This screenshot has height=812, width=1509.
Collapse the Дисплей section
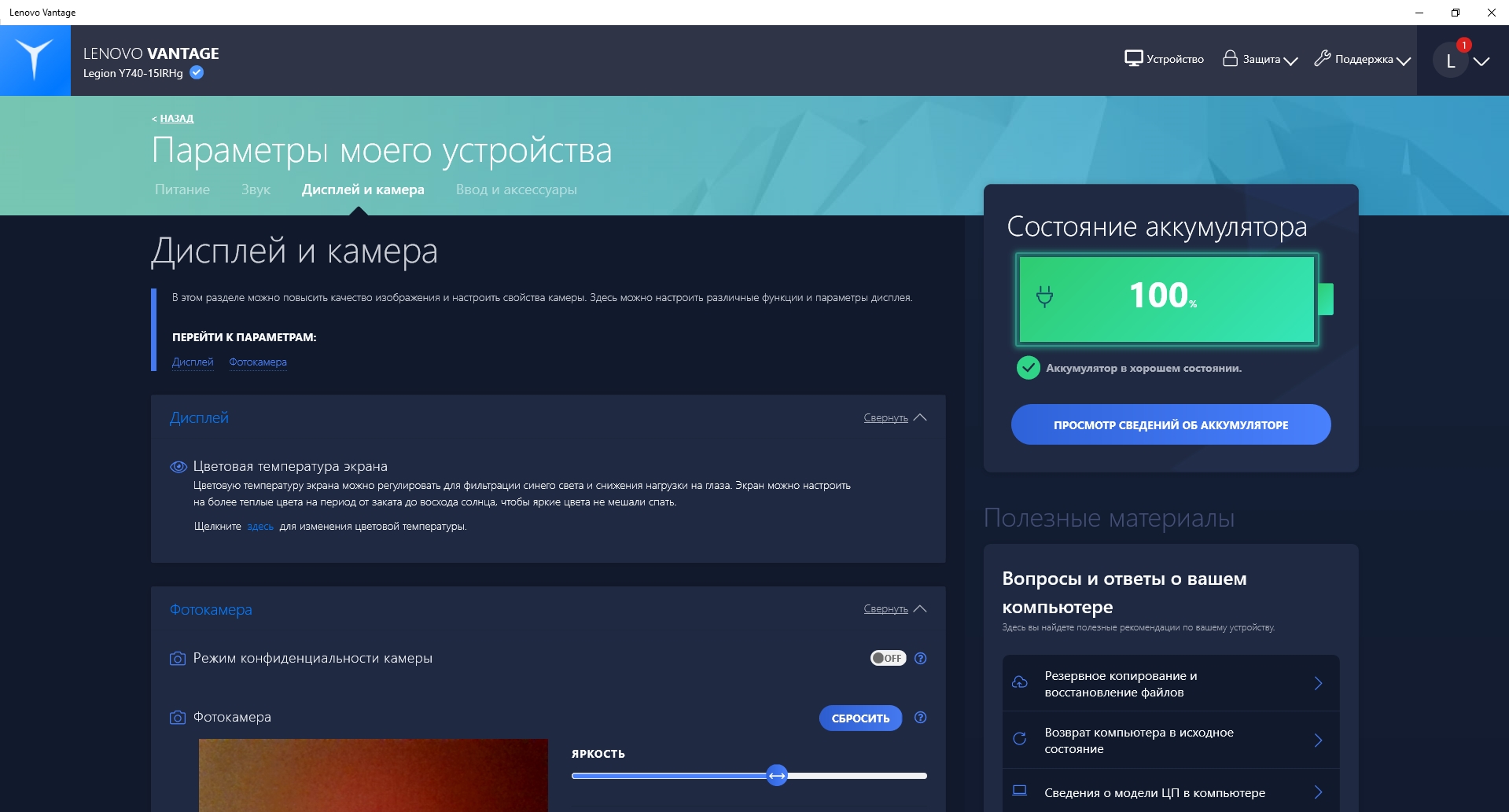(895, 418)
